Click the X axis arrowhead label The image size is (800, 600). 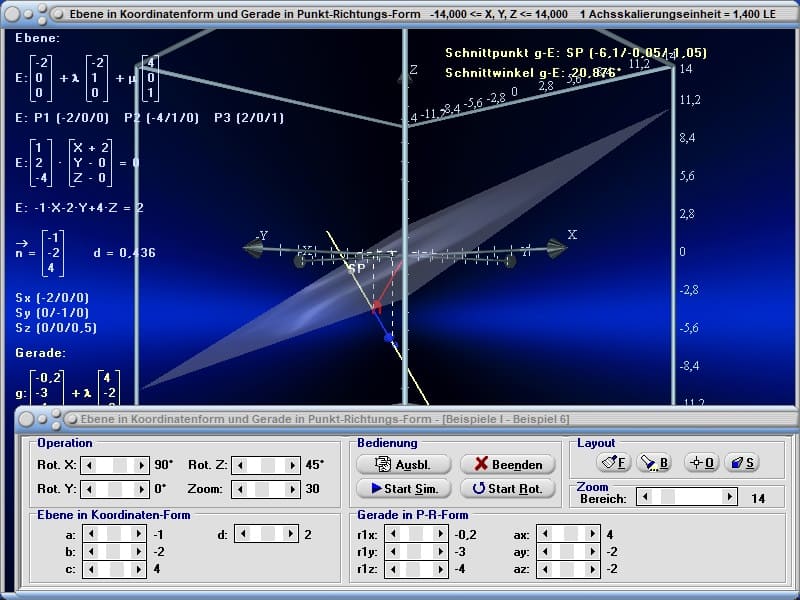pyautogui.click(x=572, y=234)
